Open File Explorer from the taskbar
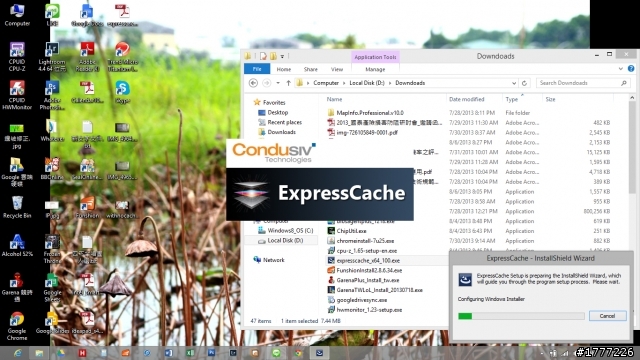This screenshot has height=360, width=640. (x=39, y=353)
